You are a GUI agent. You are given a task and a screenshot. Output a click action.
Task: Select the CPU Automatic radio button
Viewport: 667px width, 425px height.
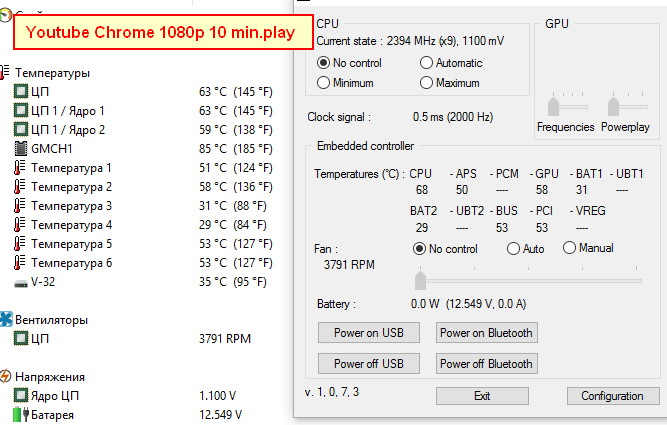click(426, 63)
